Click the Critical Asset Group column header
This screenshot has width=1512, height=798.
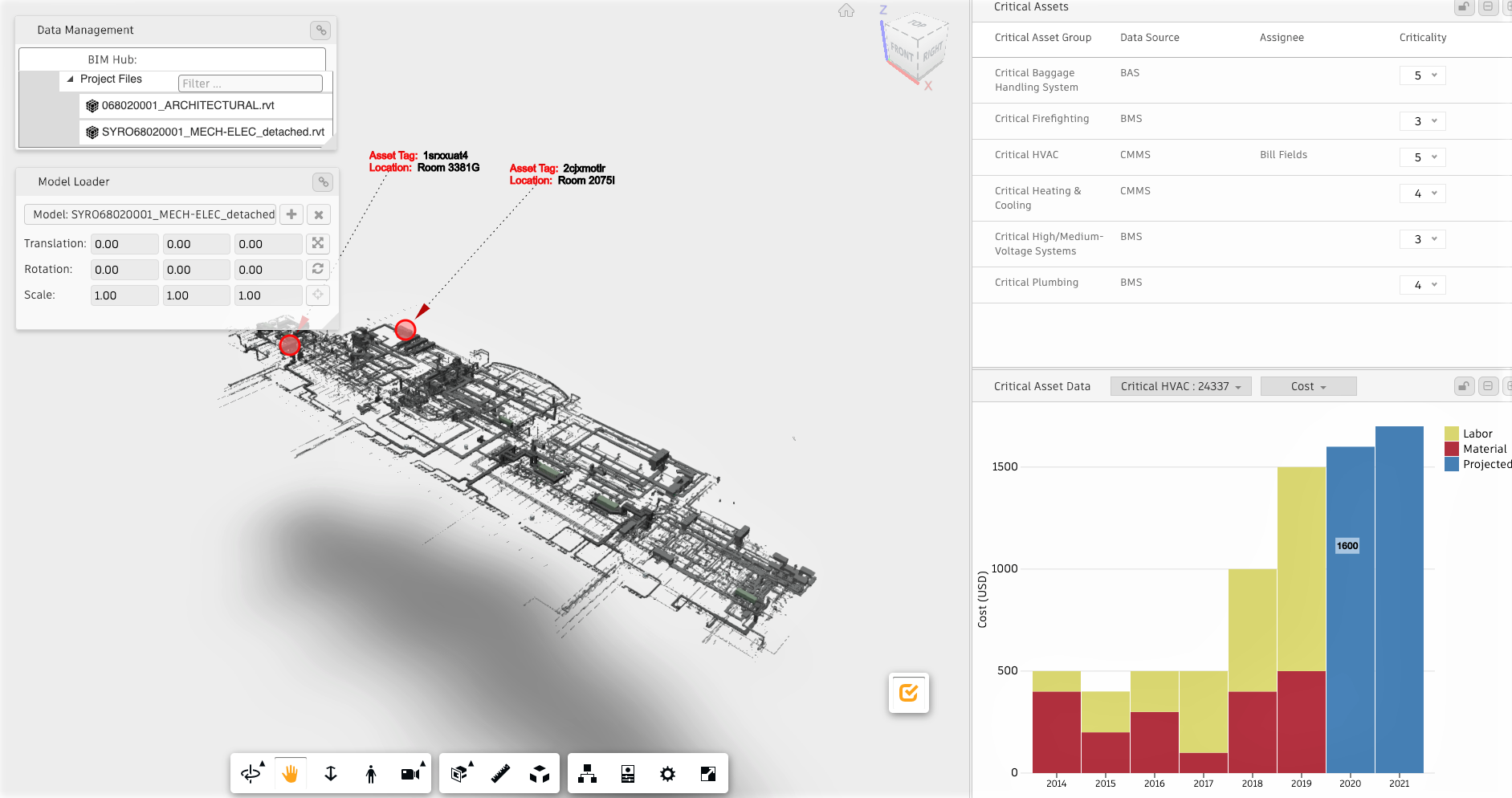tap(1043, 38)
